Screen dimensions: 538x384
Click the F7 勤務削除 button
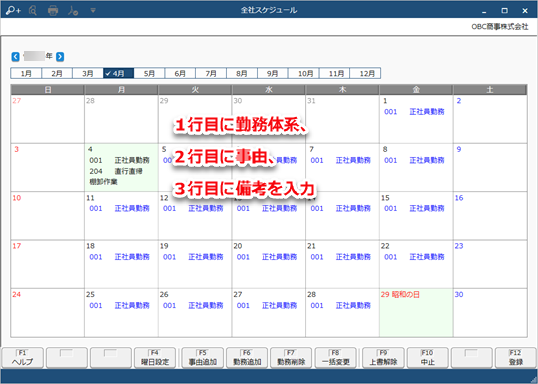pyautogui.click(x=291, y=358)
